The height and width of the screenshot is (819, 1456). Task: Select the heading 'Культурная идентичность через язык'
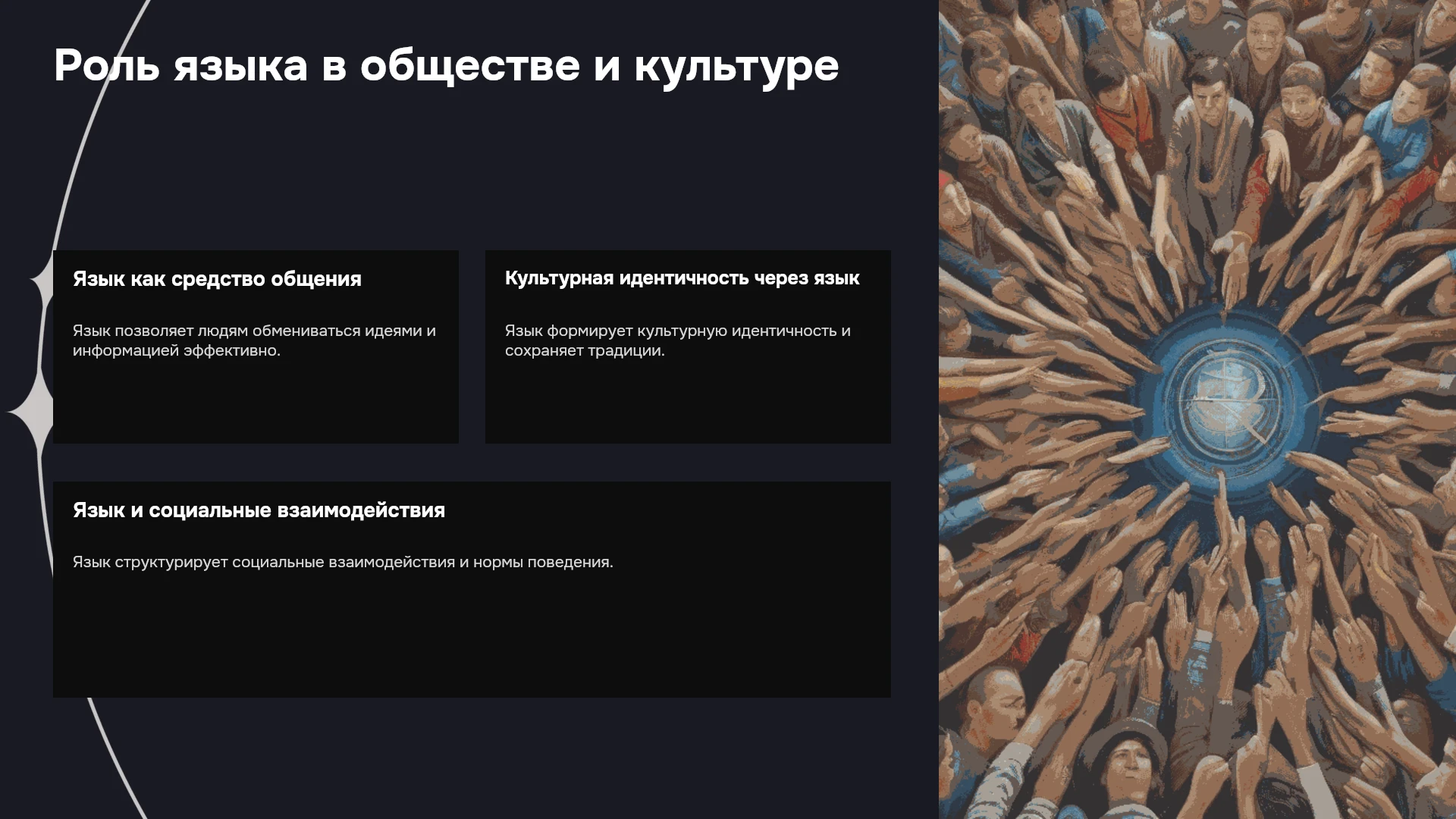coord(682,278)
